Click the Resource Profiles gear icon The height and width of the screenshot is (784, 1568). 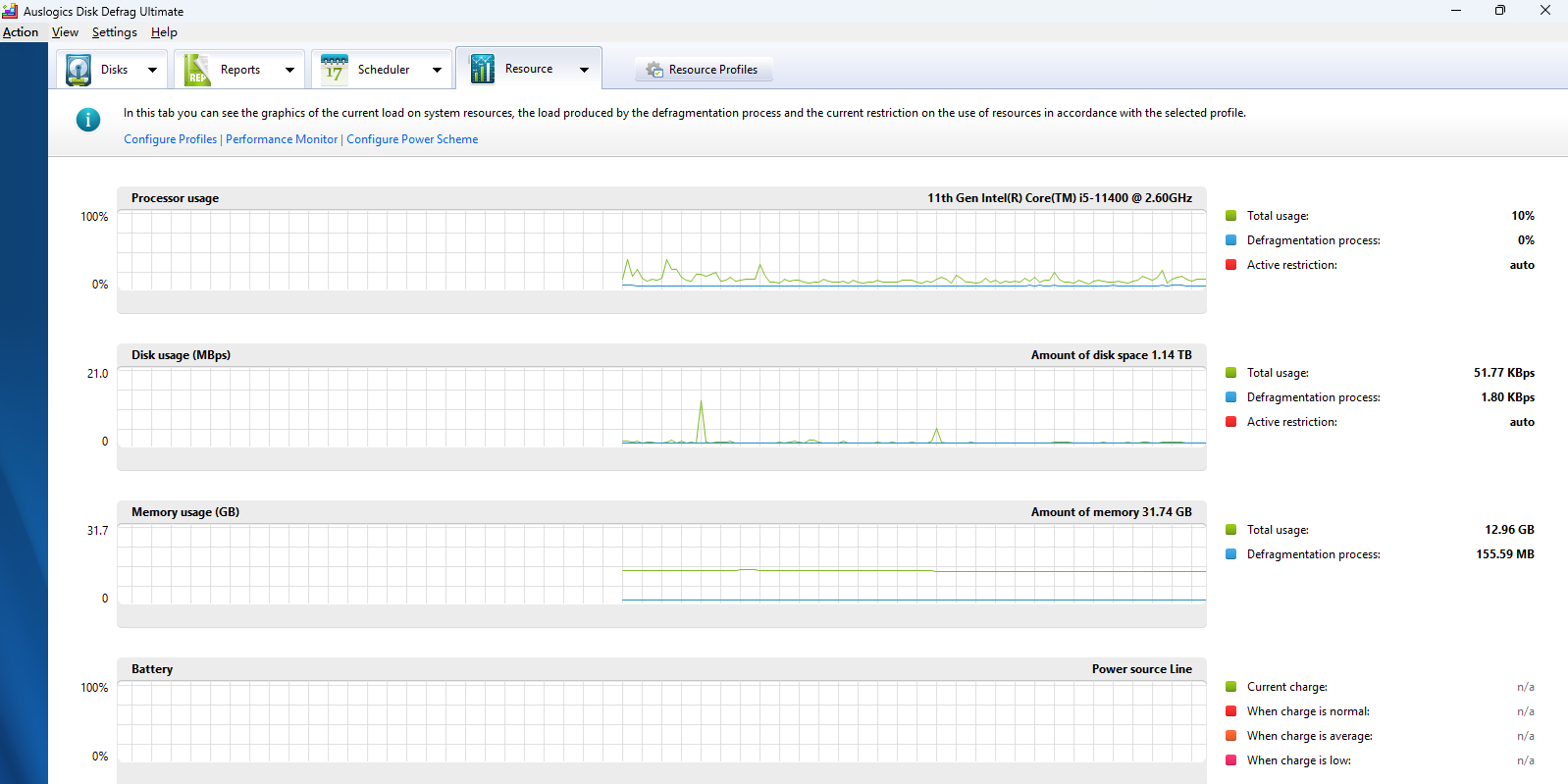(654, 70)
